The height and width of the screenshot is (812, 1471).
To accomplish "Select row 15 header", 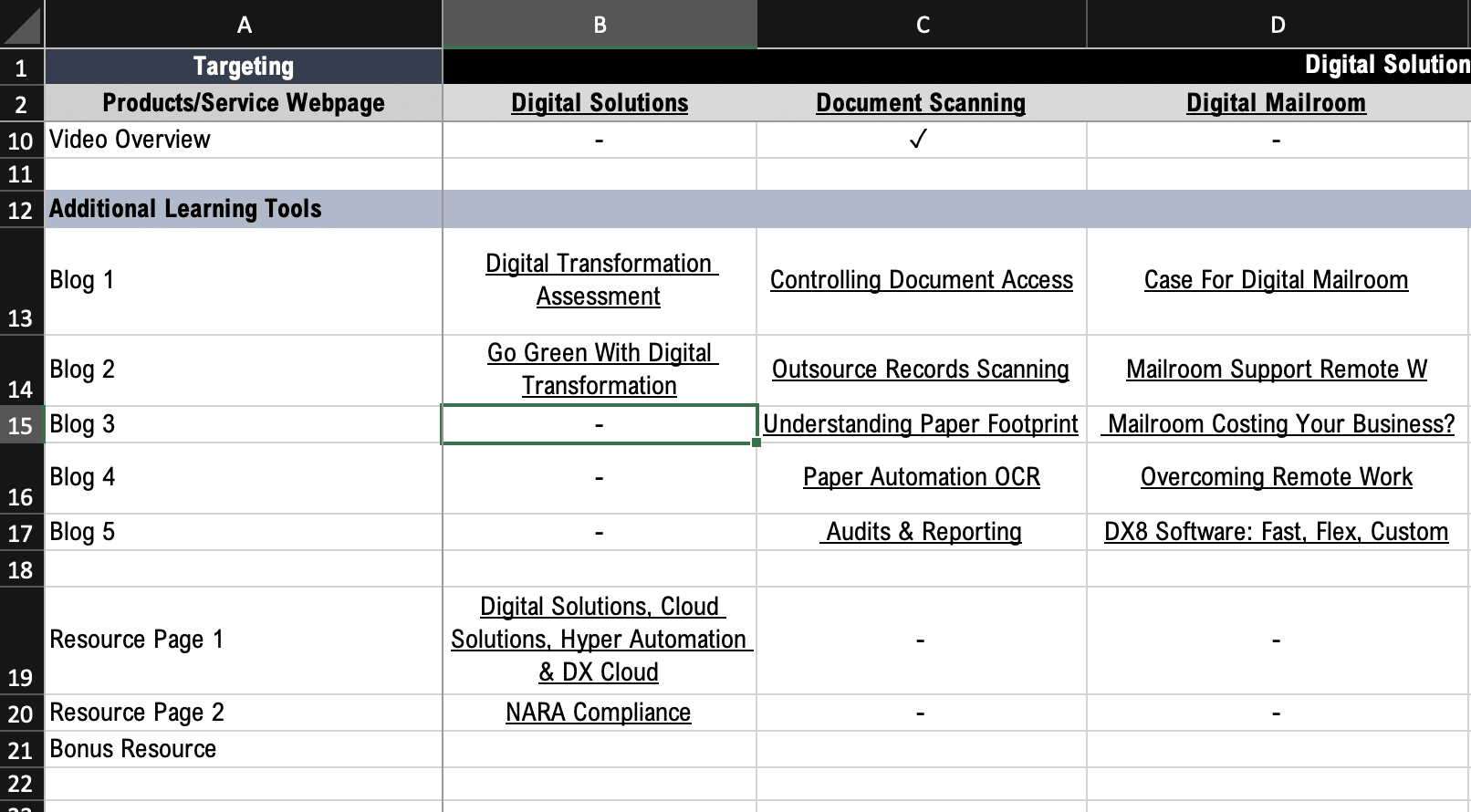I will click(x=22, y=425).
